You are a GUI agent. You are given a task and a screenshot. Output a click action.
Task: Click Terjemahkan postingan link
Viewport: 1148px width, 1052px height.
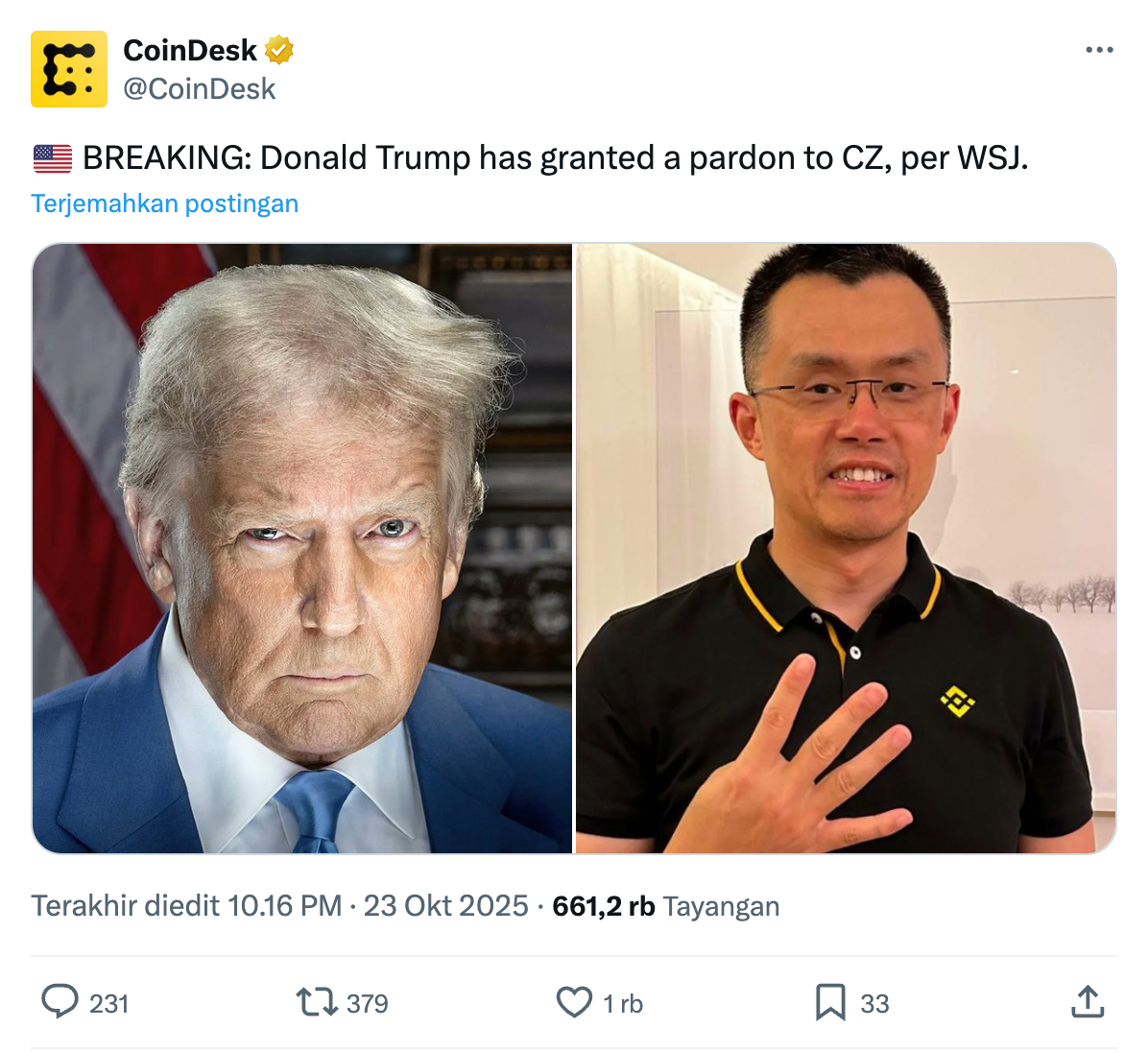(x=165, y=203)
